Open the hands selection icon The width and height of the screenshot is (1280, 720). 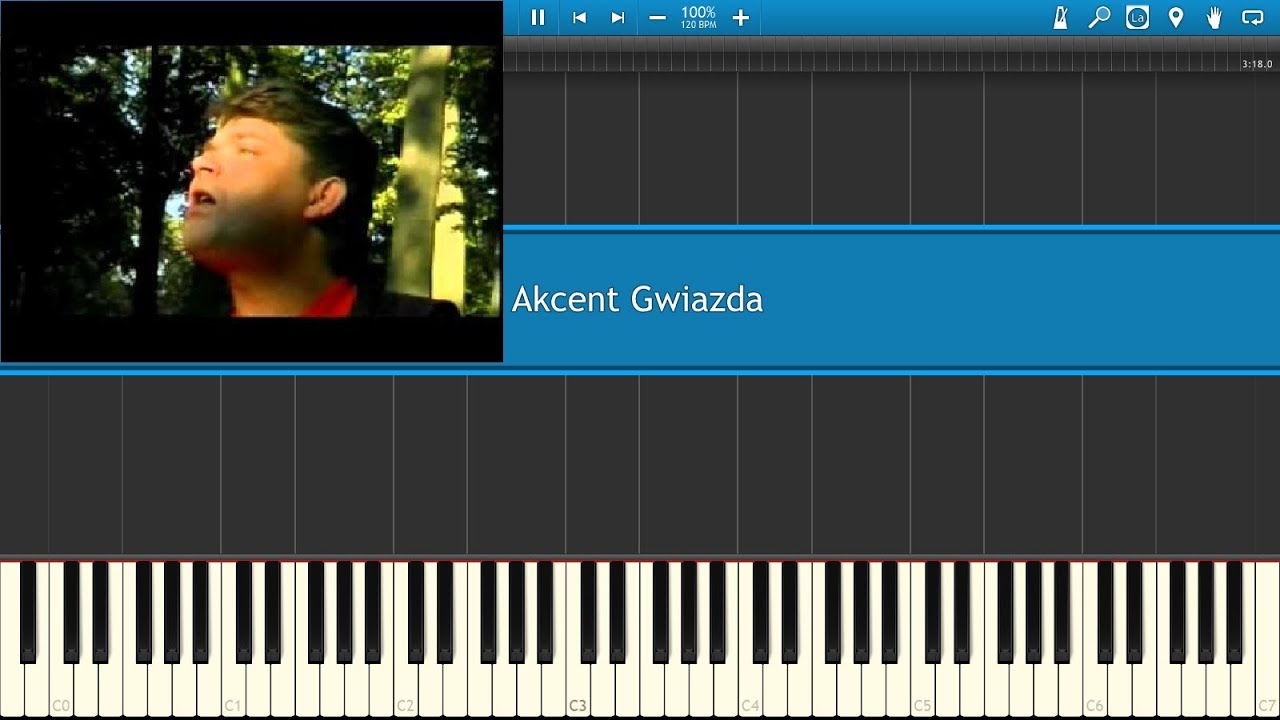click(1214, 17)
